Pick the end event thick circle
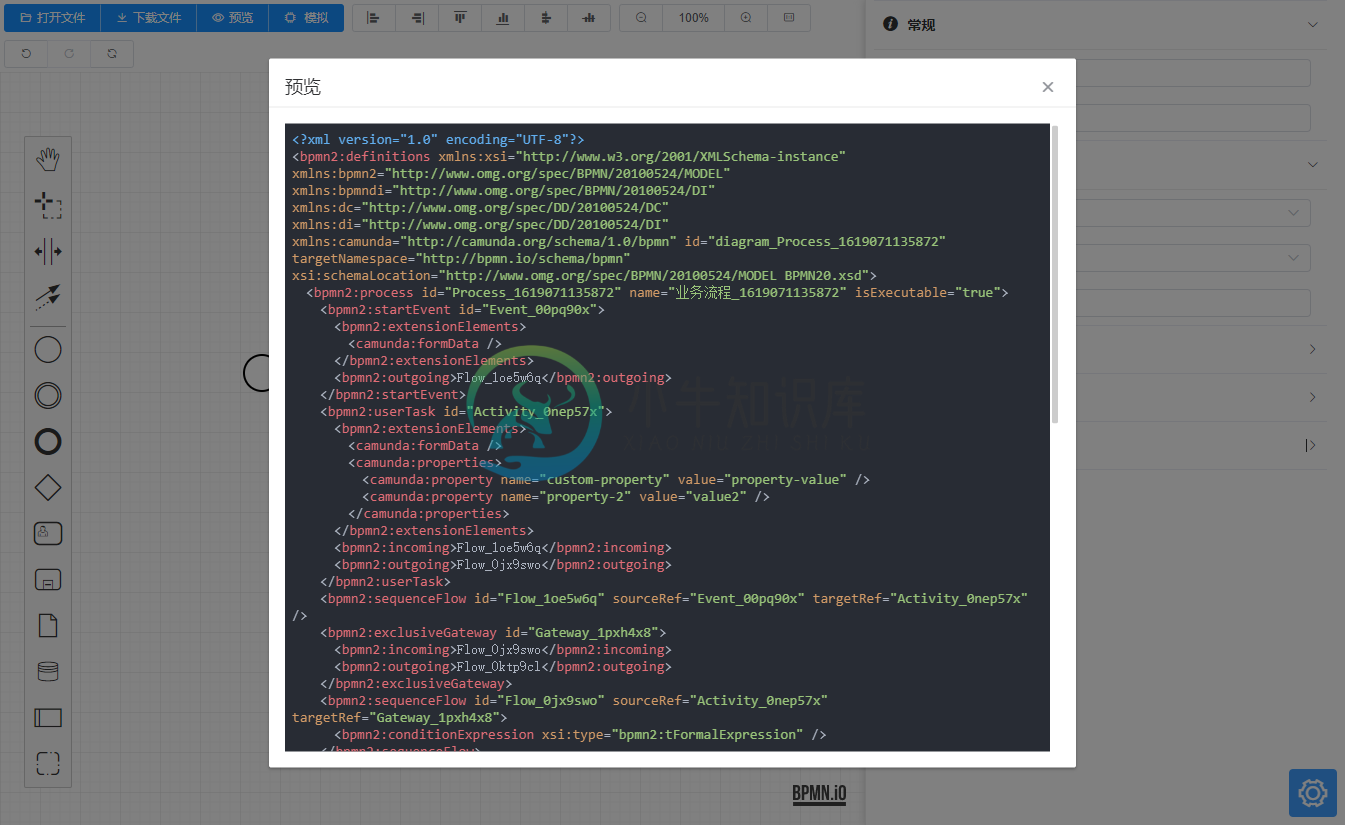The width and height of the screenshot is (1345, 825). click(x=48, y=441)
